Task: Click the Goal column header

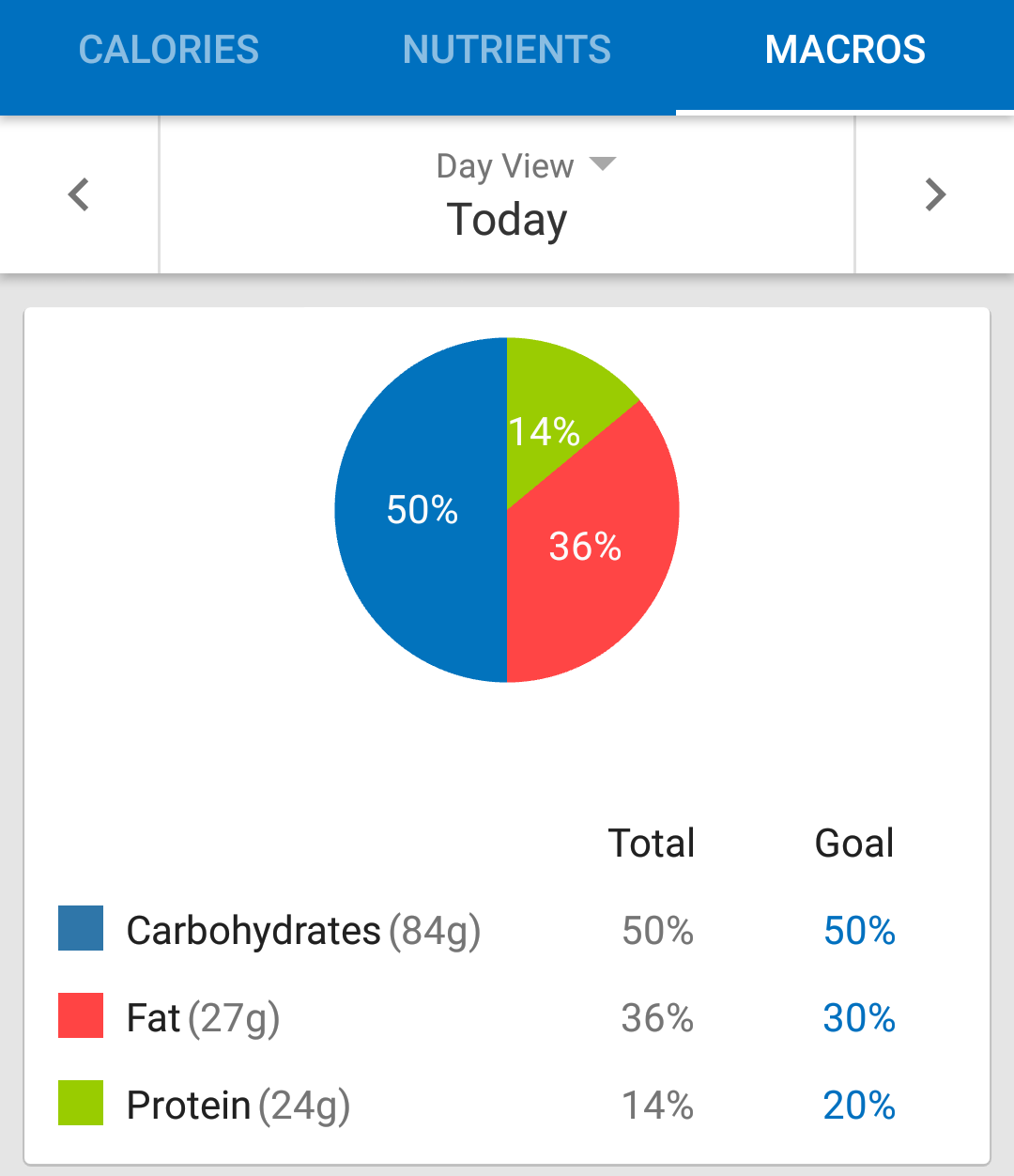Action: coord(854,843)
